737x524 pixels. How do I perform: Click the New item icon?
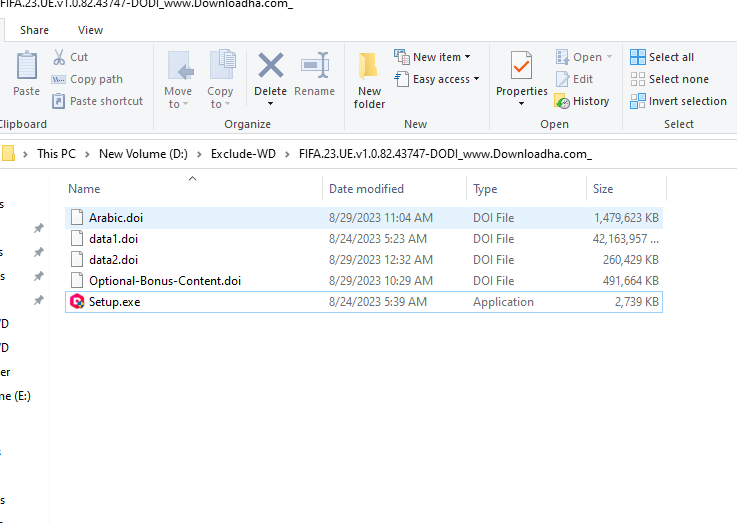(402, 57)
